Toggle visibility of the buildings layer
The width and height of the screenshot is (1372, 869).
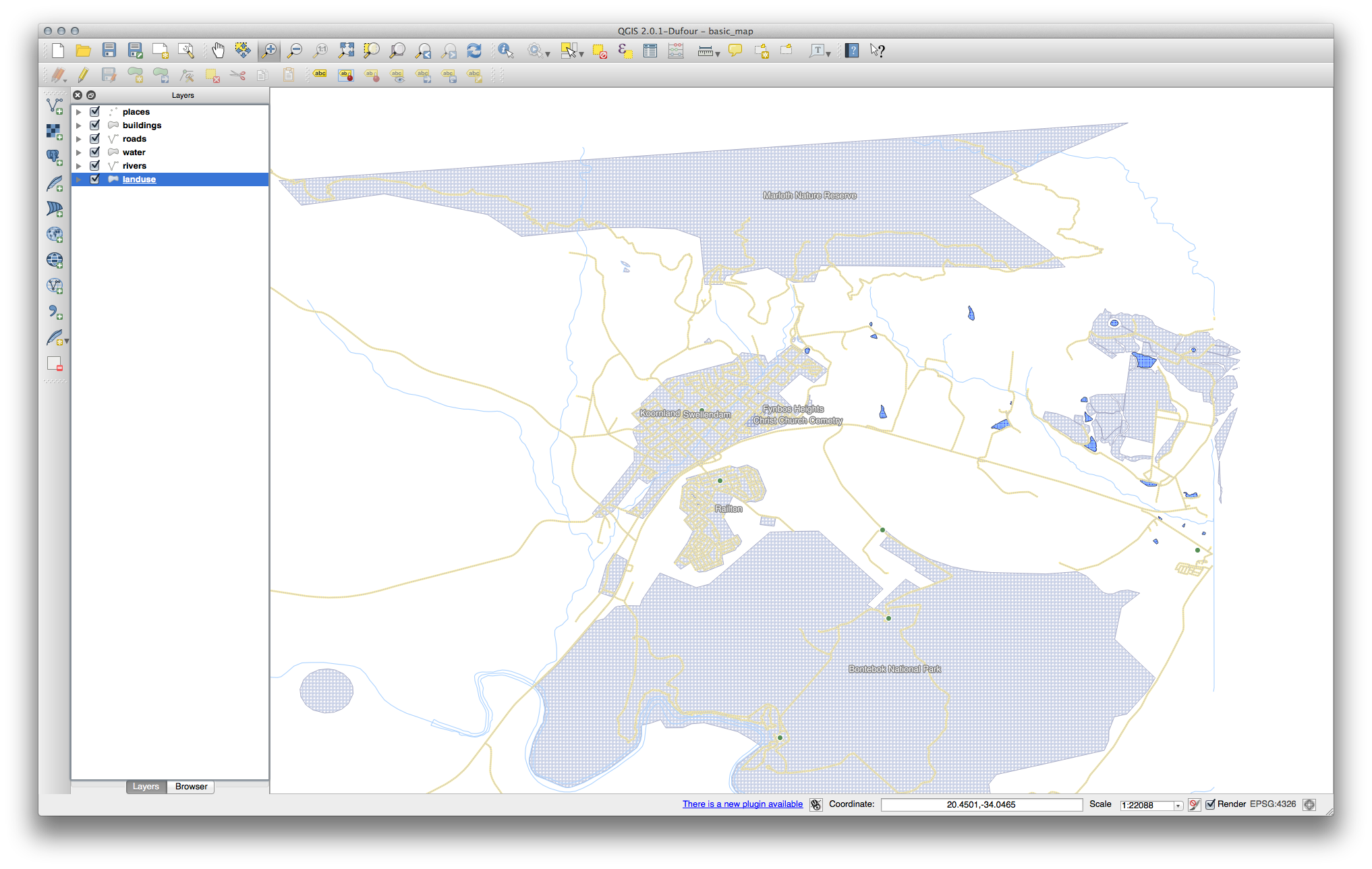(x=95, y=124)
